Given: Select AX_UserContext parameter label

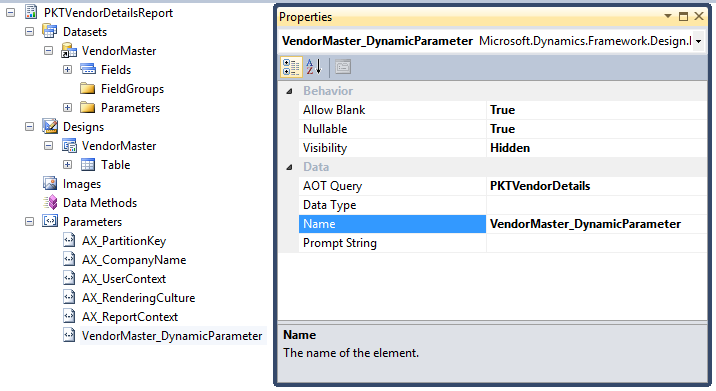Looking at the screenshot, I should 124,279.
